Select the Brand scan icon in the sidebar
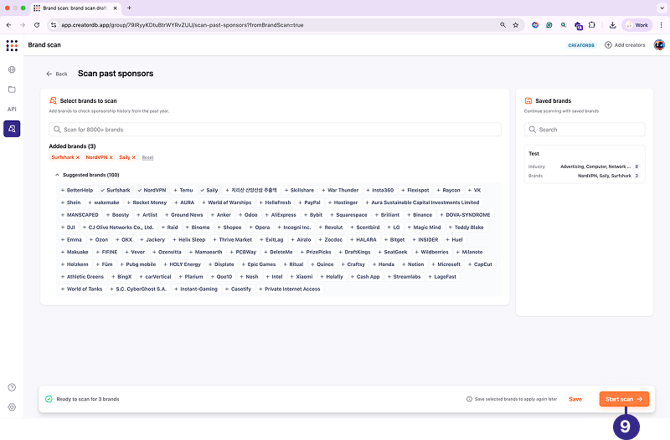670x440 pixels. pyautogui.click(x=12, y=128)
